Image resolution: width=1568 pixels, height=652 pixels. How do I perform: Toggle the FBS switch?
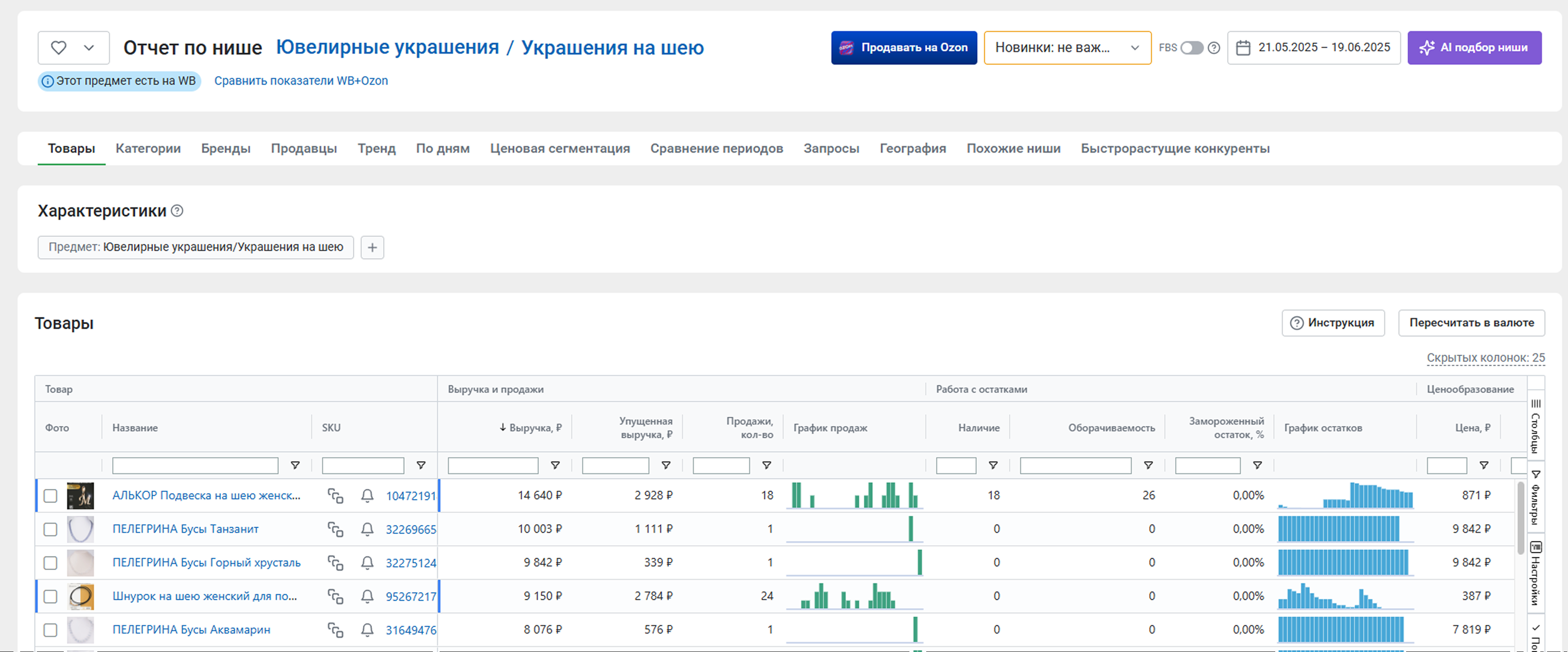coord(1192,47)
